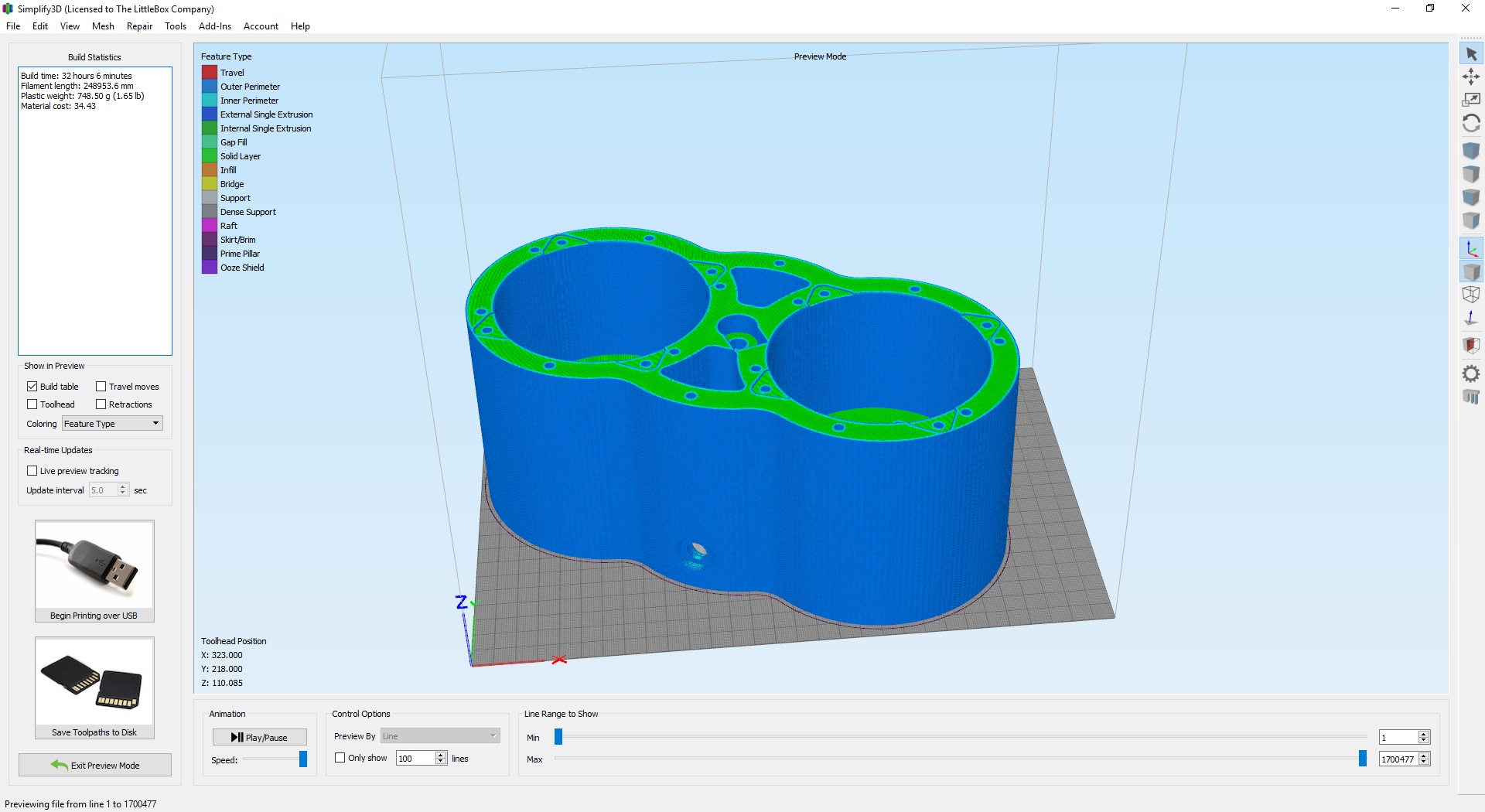Click the red Travel legend color swatch
Screen dimensions: 1485x812
(x=210, y=73)
